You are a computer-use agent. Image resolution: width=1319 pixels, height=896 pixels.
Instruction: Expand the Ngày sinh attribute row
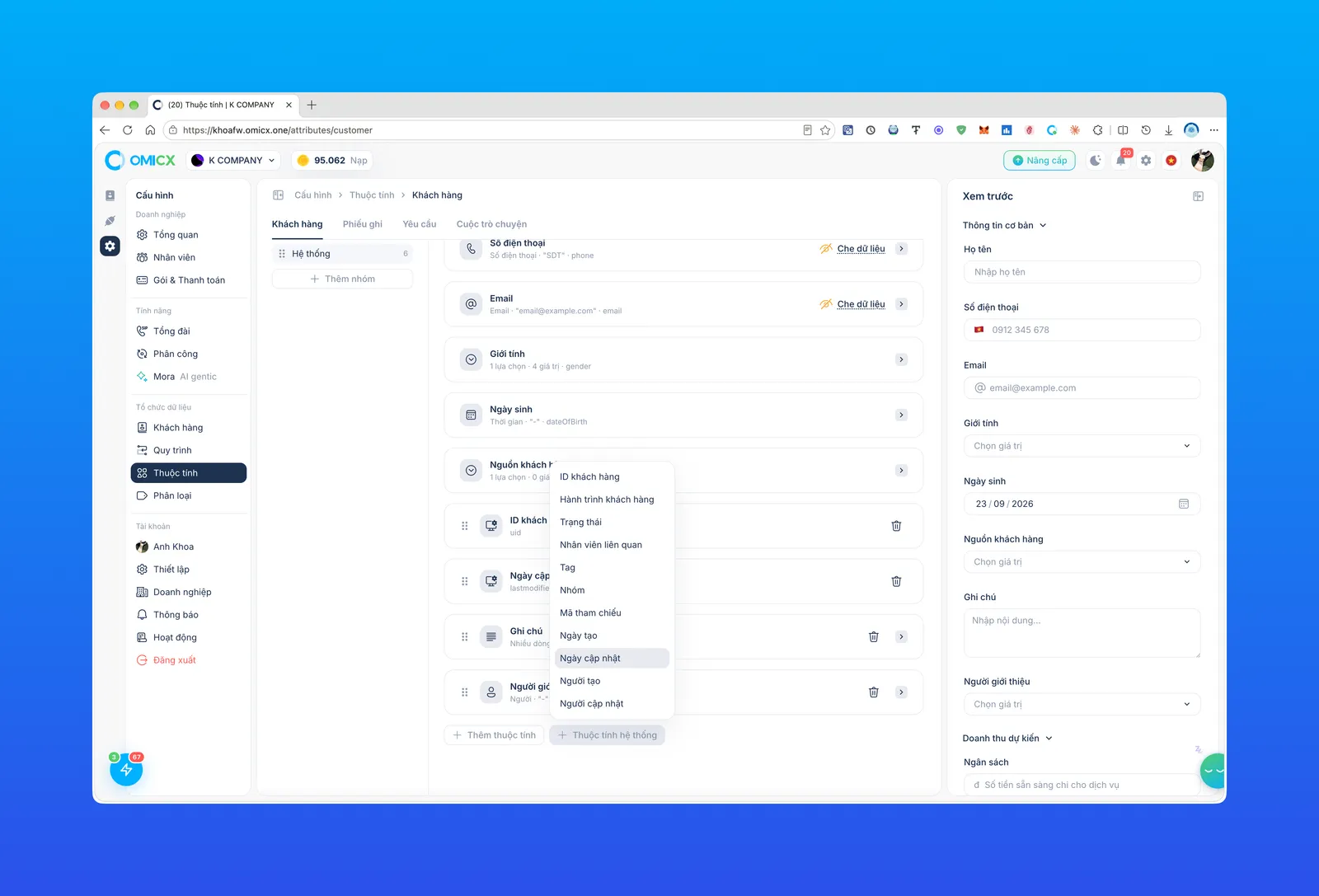902,415
